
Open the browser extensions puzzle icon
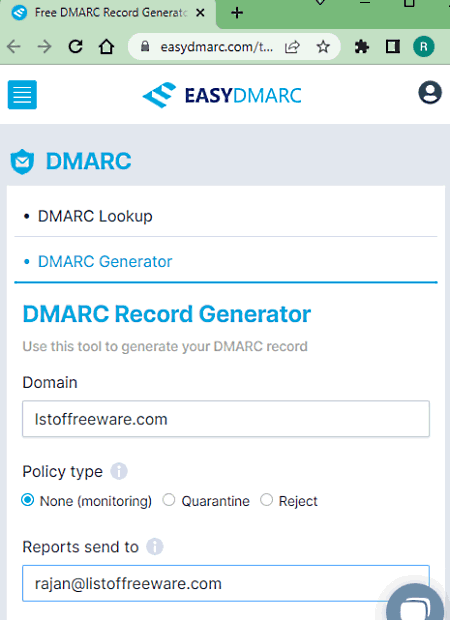(x=361, y=47)
